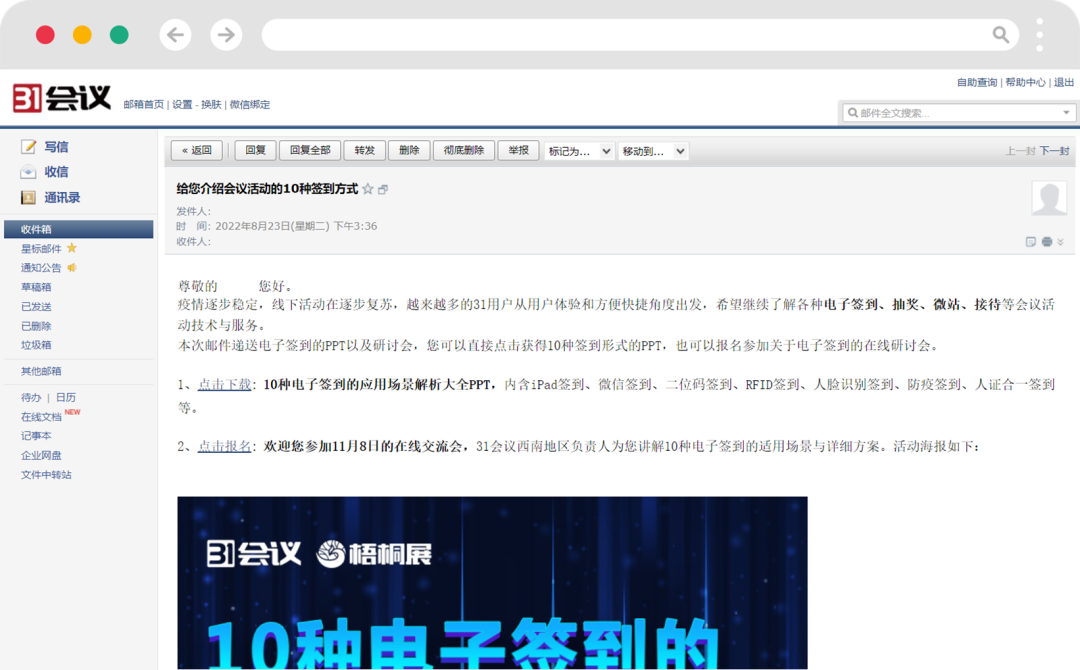Click browser forward arrow button

[226, 35]
